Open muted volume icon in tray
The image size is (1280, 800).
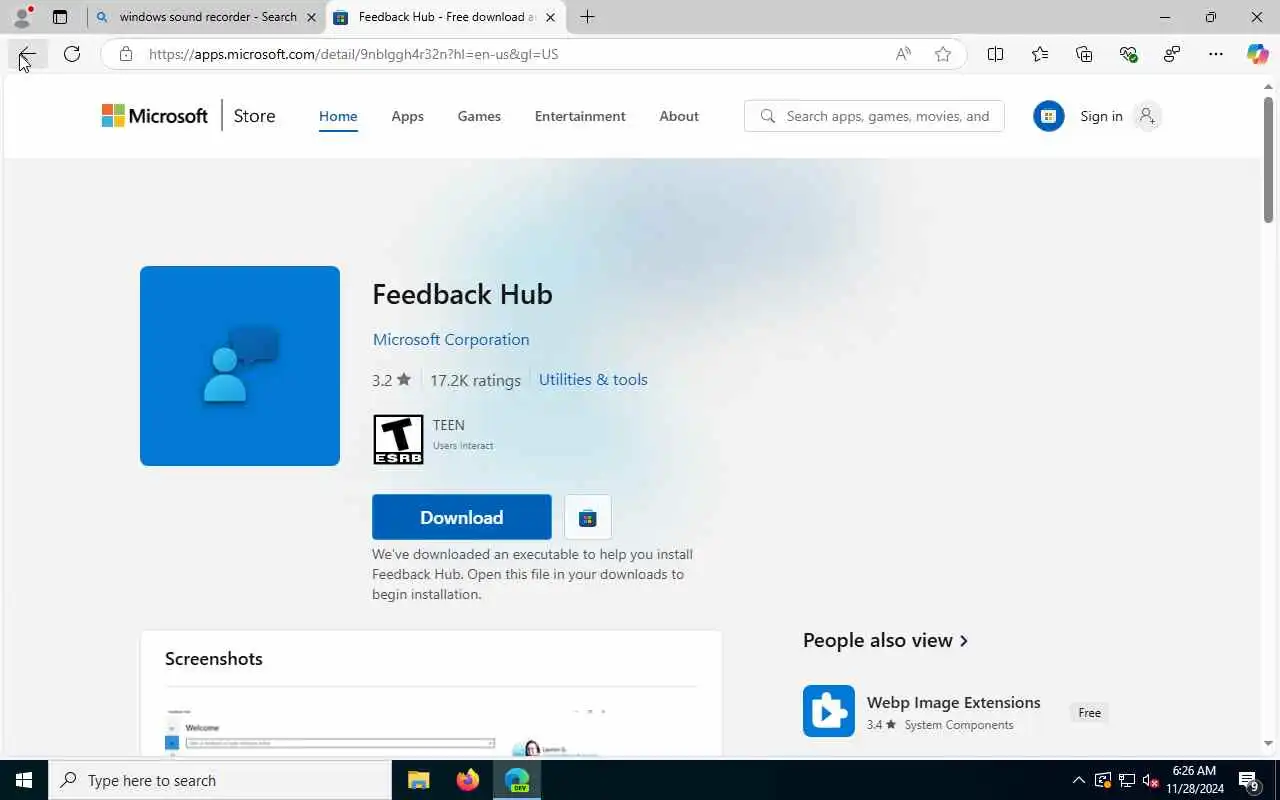click(x=1151, y=780)
